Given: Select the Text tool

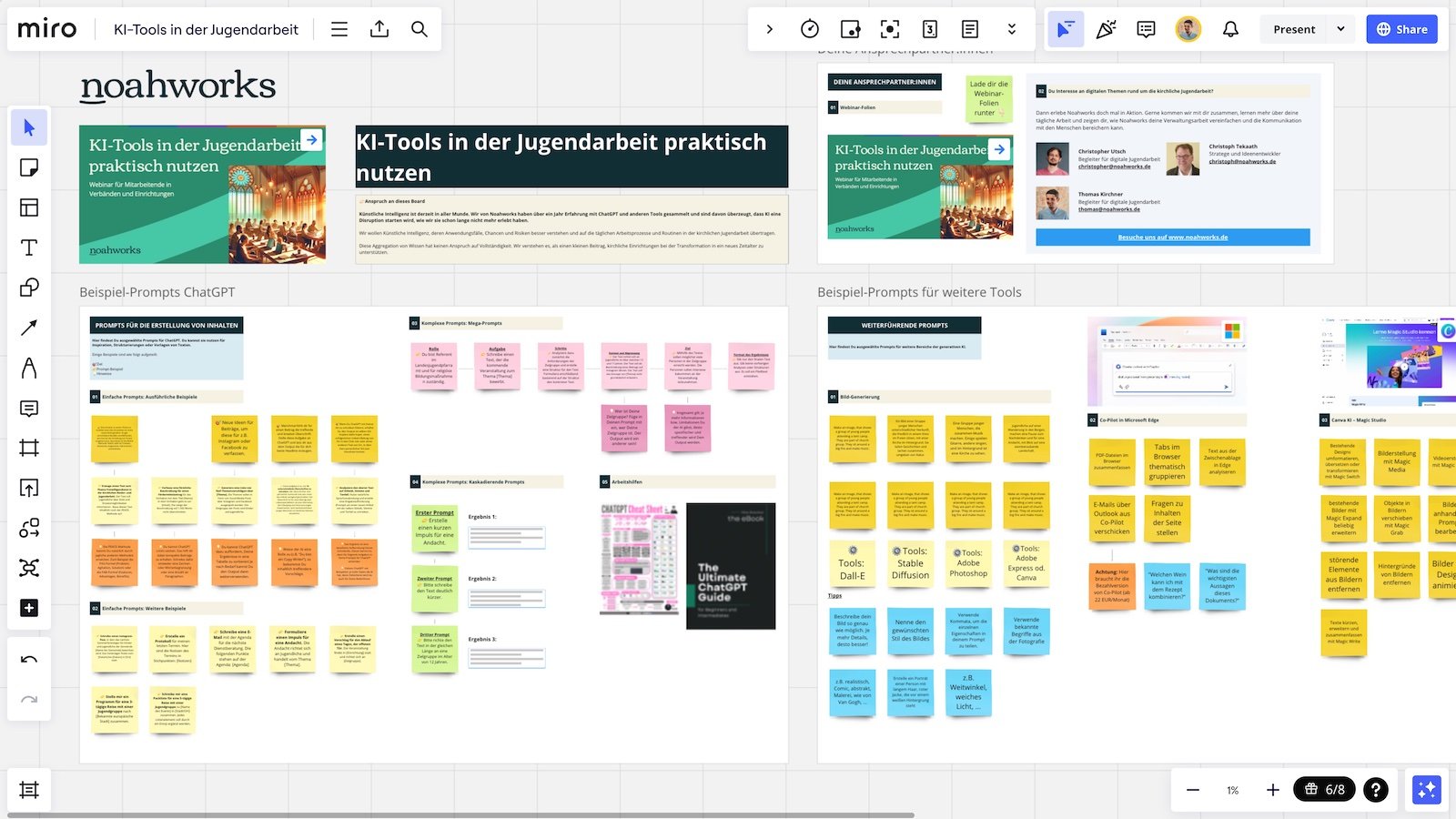Looking at the screenshot, I should 29,248.
